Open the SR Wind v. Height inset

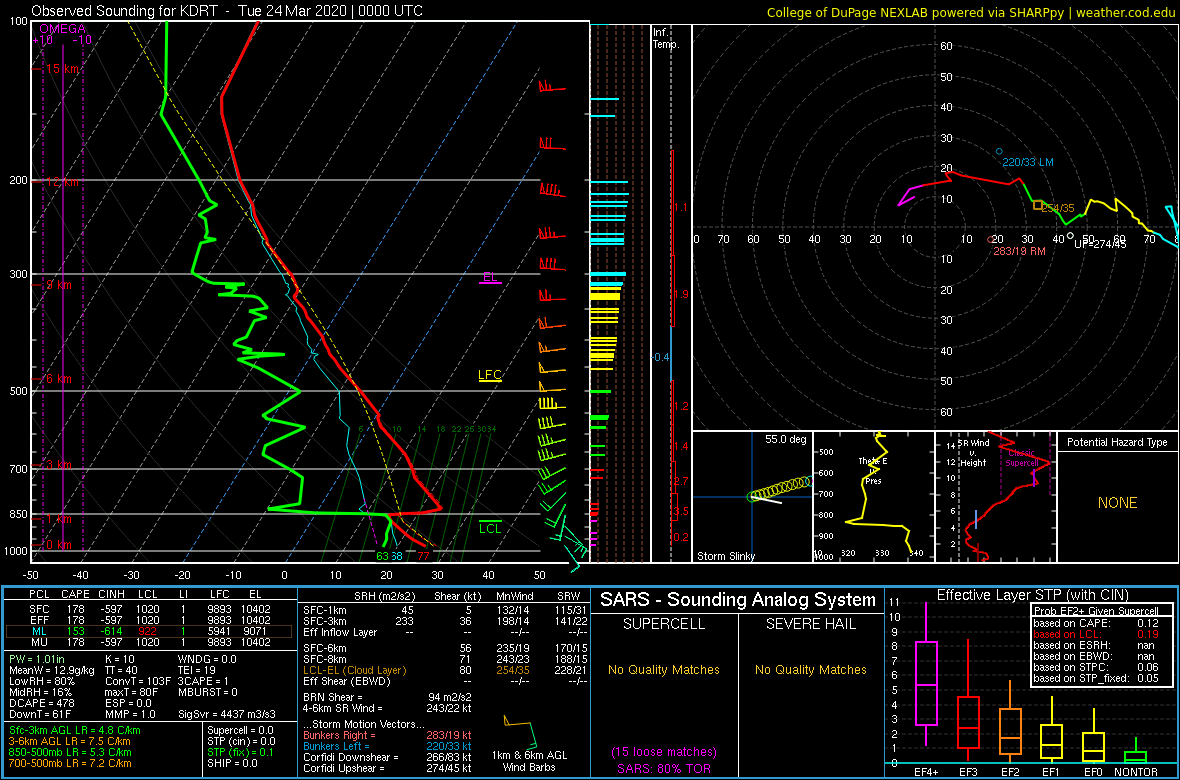click(994, 497)
